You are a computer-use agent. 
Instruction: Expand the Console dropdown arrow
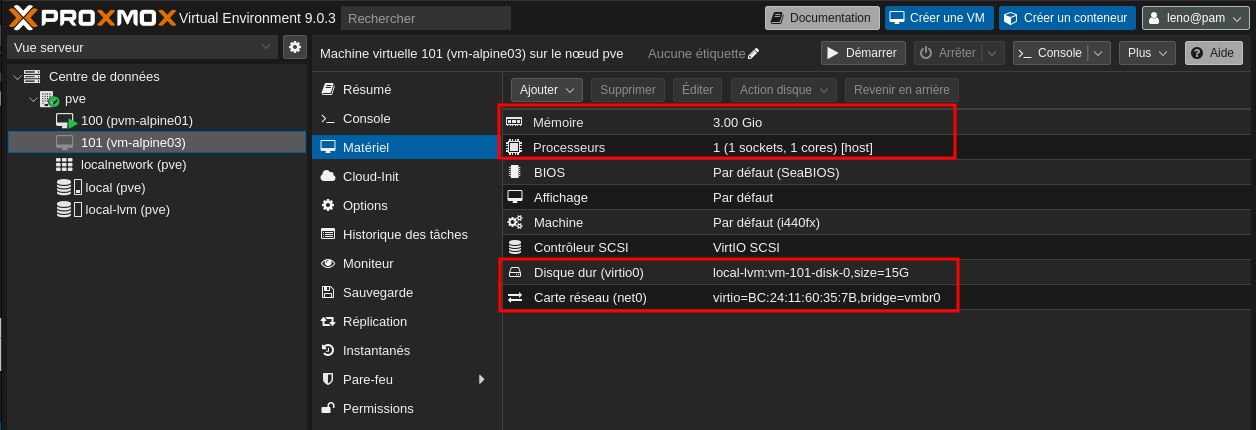[x=1099, y=53]
